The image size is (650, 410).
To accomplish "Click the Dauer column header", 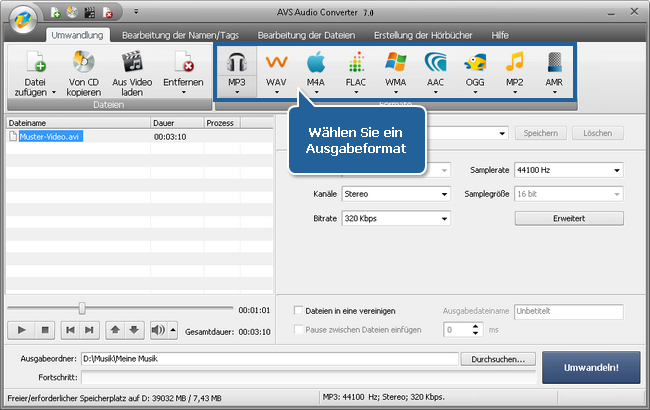I will 177,123.
